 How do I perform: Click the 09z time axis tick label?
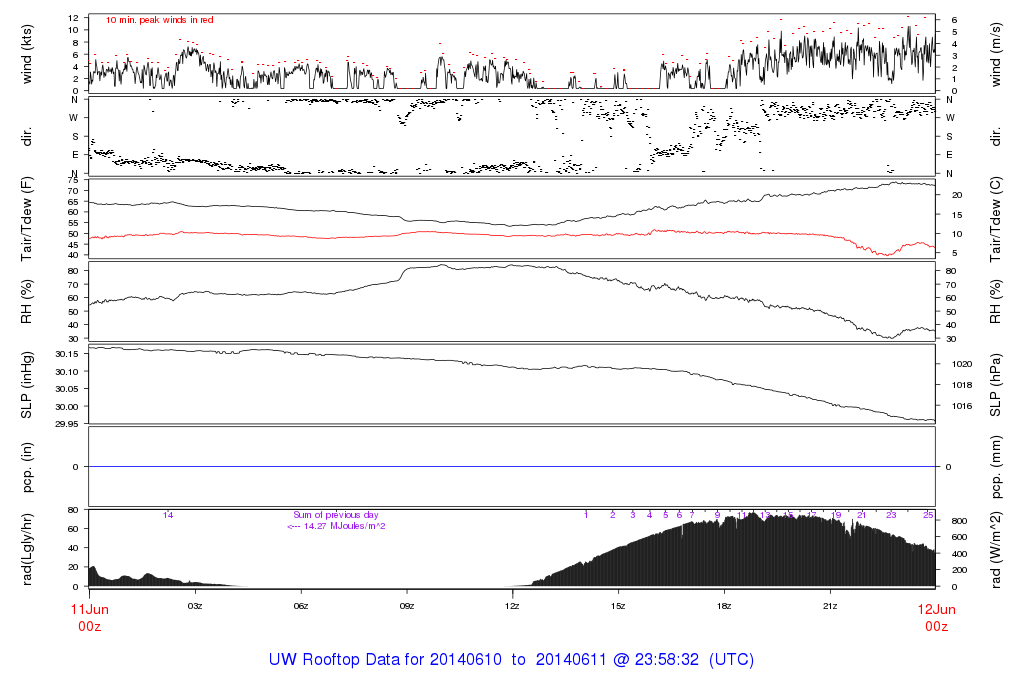coord(406,606)
